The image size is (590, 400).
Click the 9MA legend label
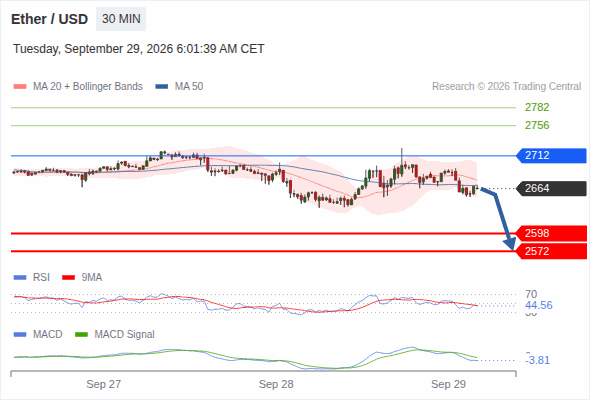coord(92,278)
